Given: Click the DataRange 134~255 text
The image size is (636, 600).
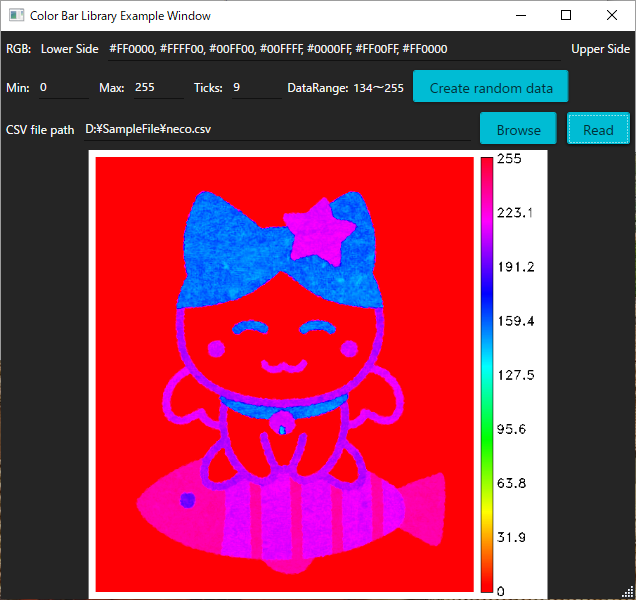Looking at the screenshot, I should click(x=345, y=88).
